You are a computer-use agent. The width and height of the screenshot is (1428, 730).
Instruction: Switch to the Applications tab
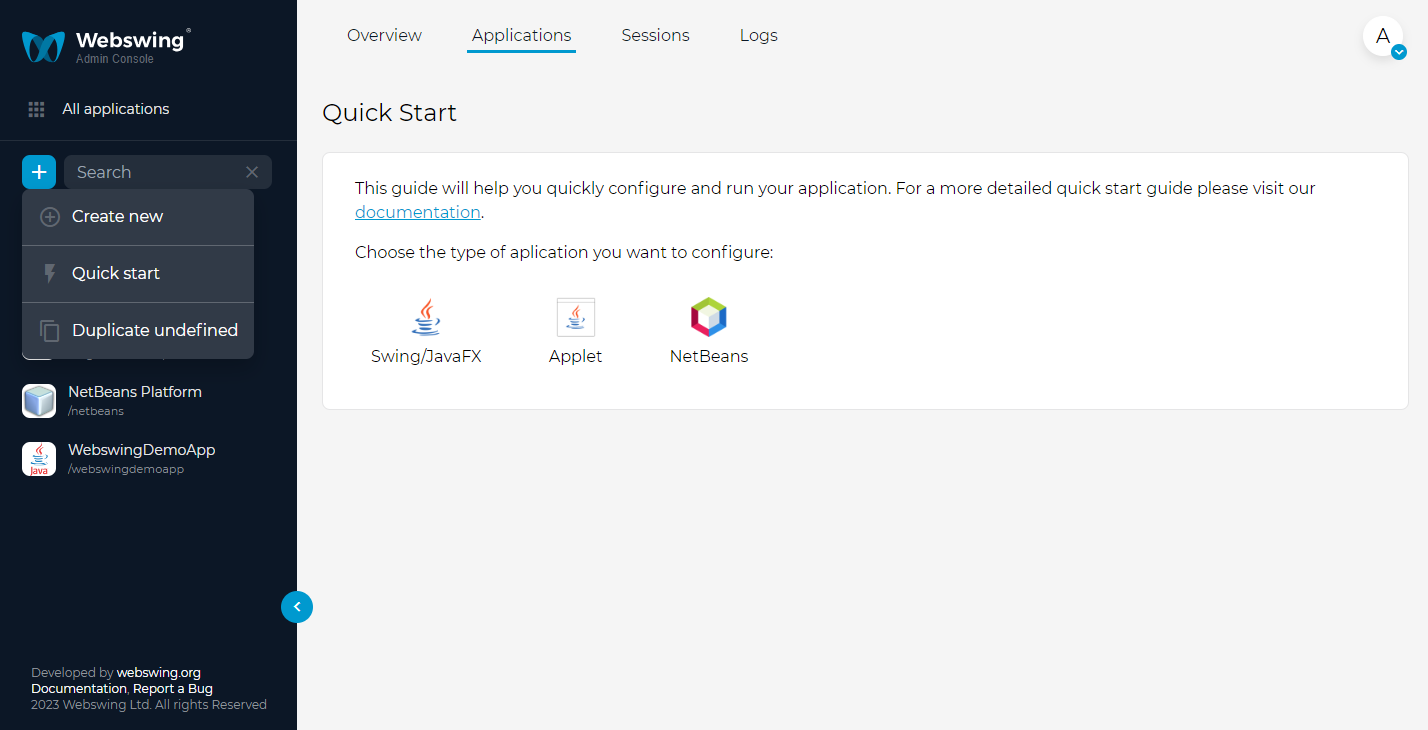point(521,36)
